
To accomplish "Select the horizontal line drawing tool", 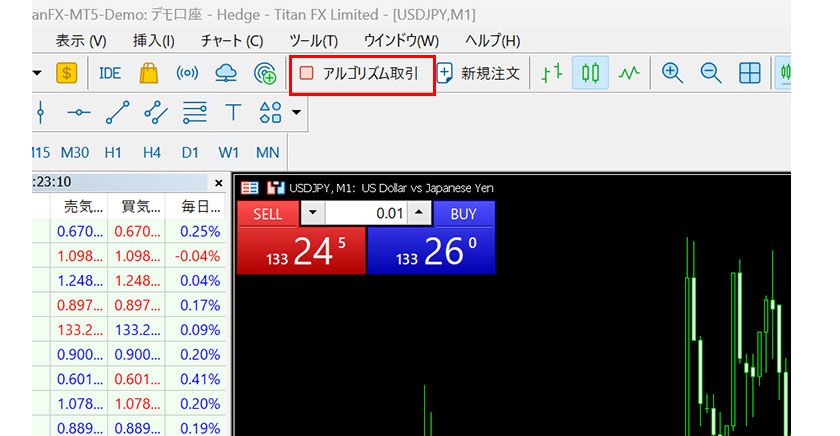I will [79, 112].
